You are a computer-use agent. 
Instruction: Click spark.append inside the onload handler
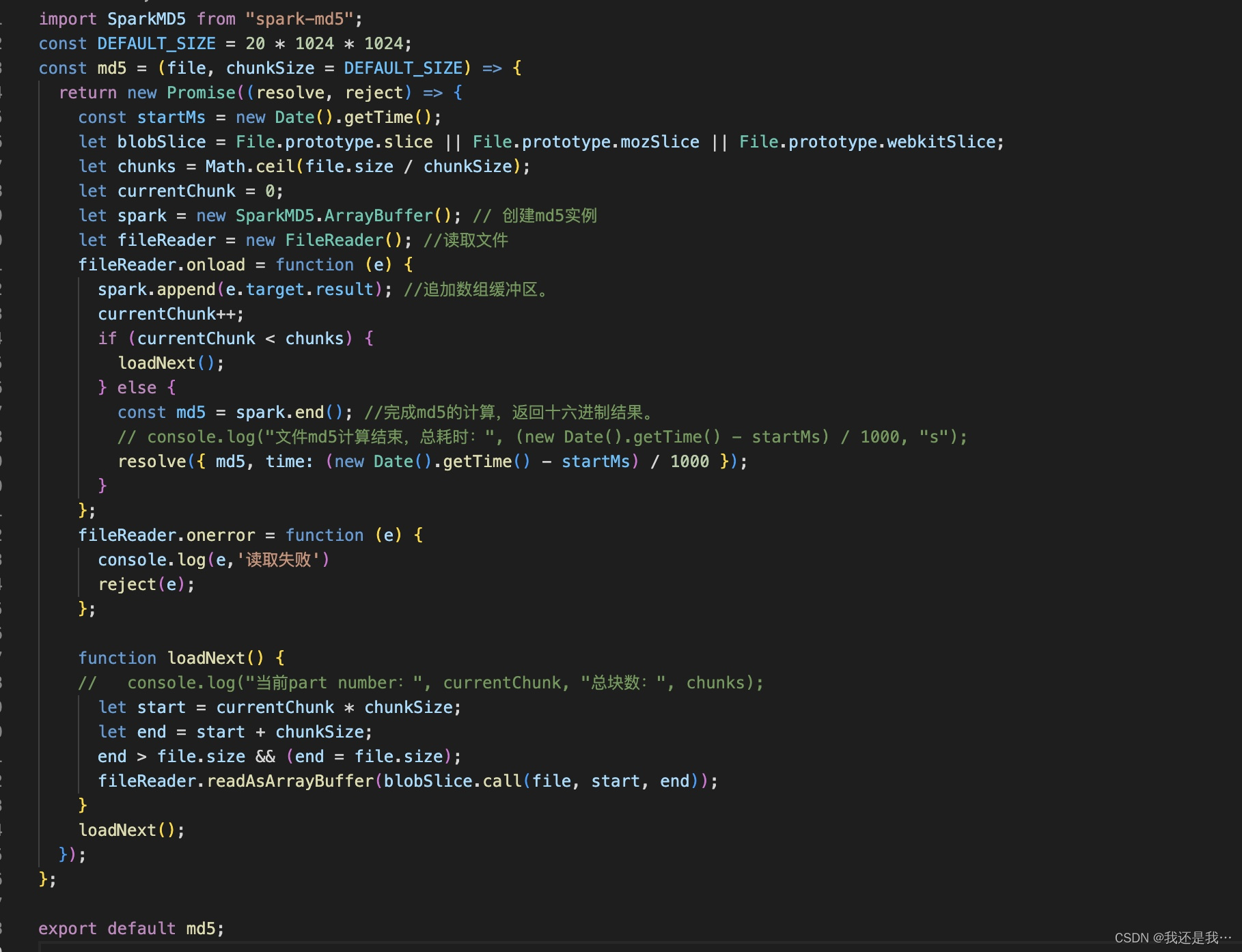point(157,289)
